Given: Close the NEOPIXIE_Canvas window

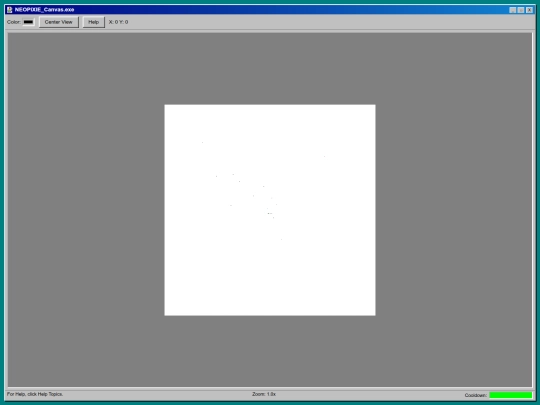Looking at the screenshot, I should coord(530,10).
